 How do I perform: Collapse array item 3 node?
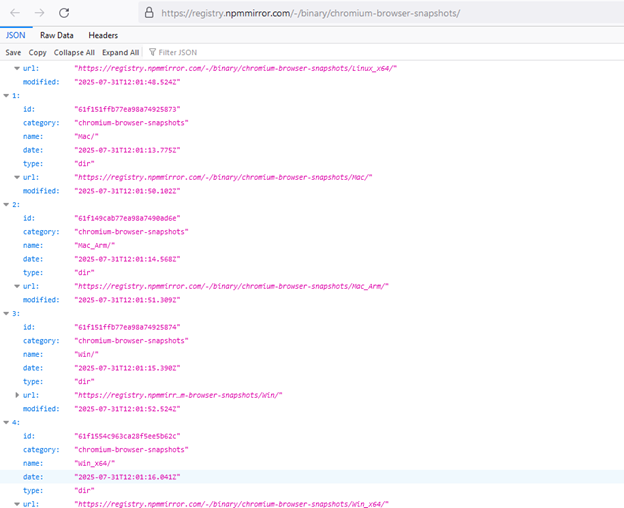point(5,313)
